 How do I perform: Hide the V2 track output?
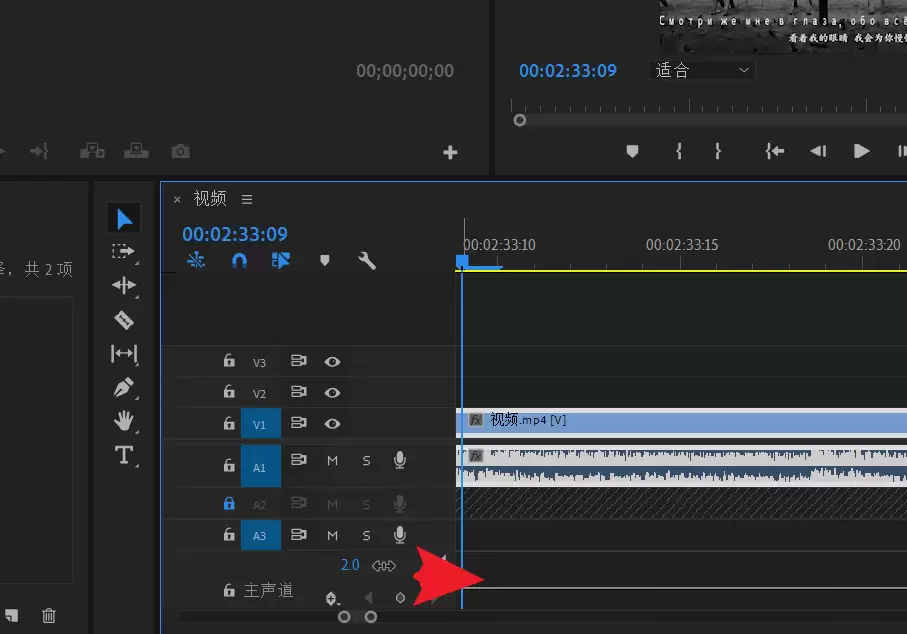click(332, 393)
